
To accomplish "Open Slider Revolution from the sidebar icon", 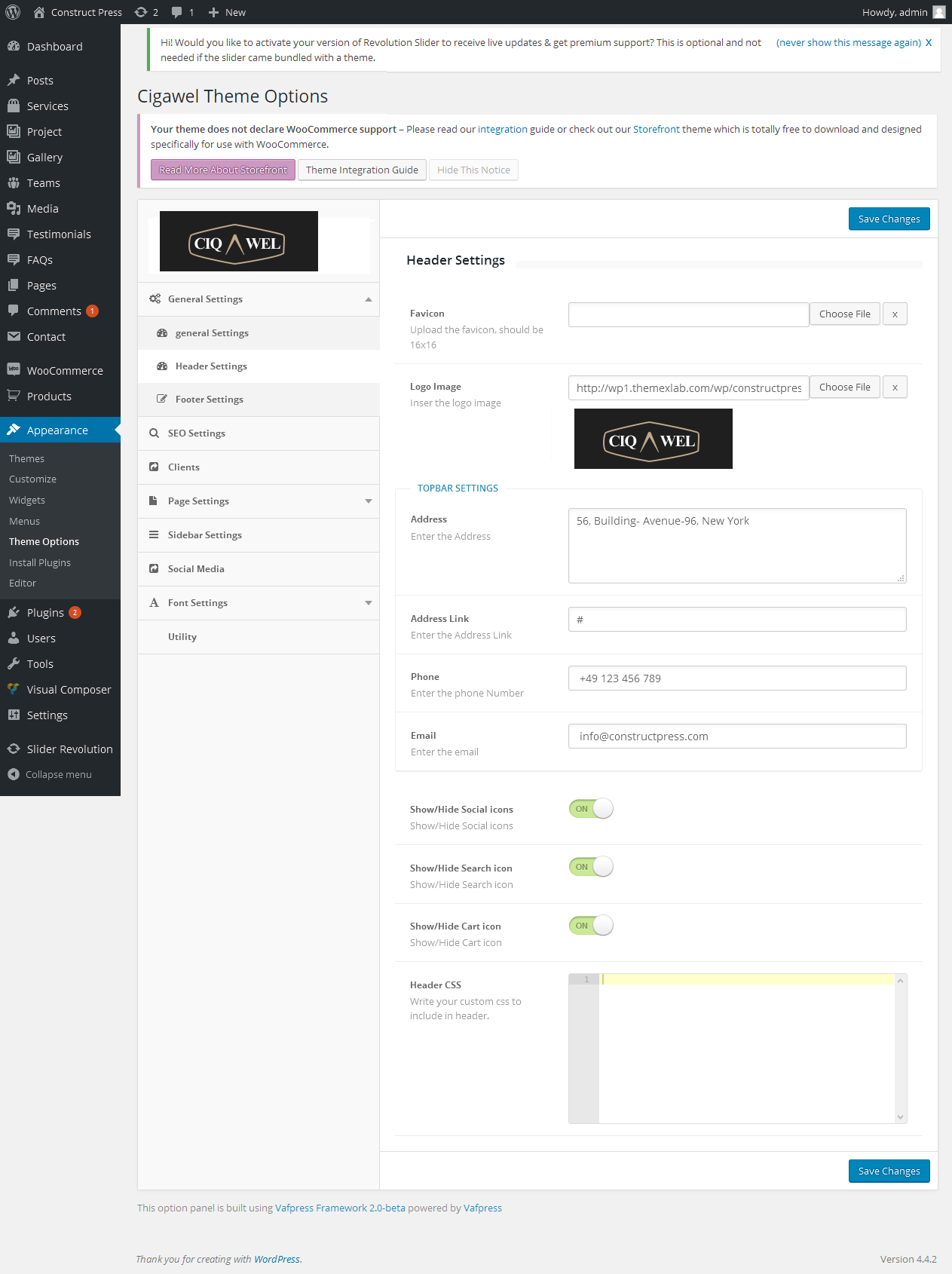I will click(x=14, y=749).
